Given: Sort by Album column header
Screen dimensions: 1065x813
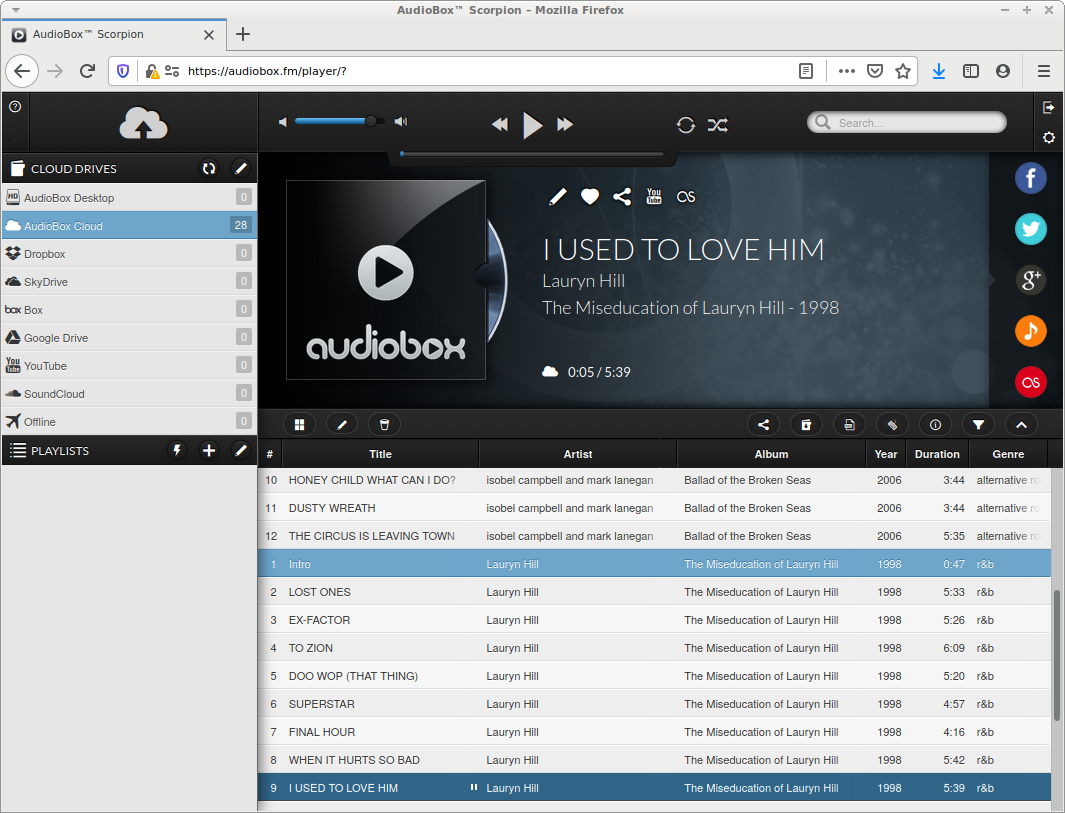Looking at the screenshot, I should pyautogui.click(x=772, y=454).
